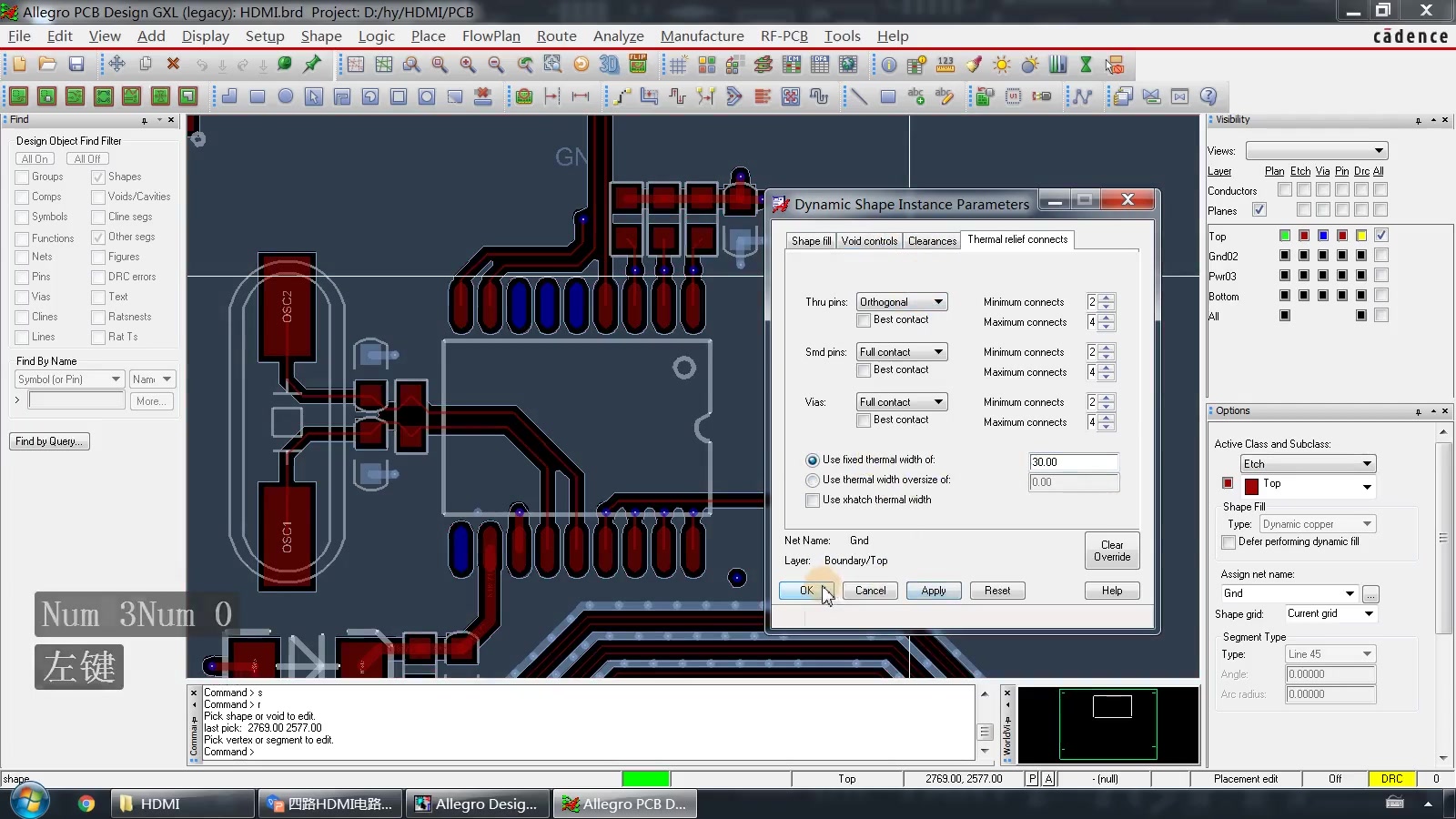Check Best contact under Vias
Image resolution: width=1456 pixels, height=819 pixels.
(x=864, y=420)
